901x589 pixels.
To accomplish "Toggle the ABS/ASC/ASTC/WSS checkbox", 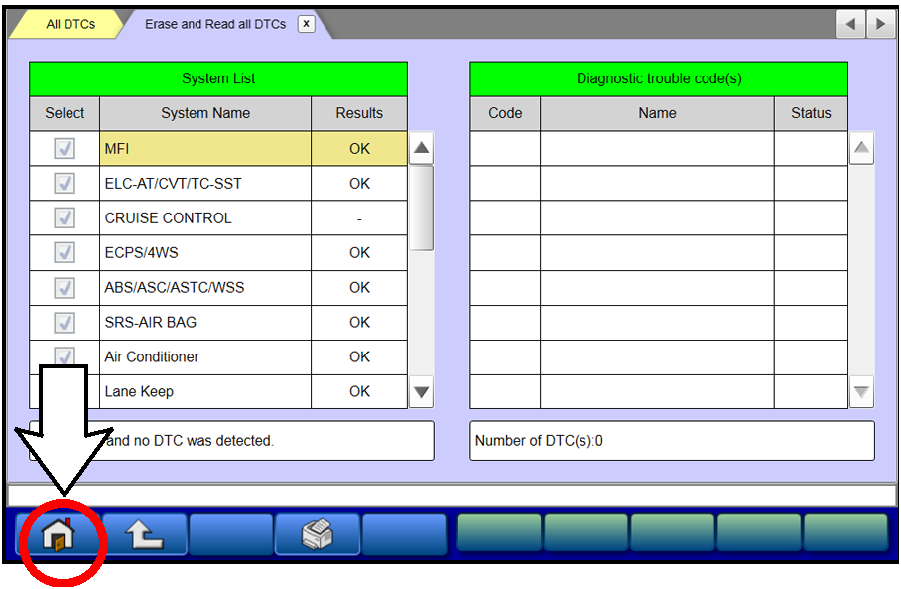I will (64, 288).
